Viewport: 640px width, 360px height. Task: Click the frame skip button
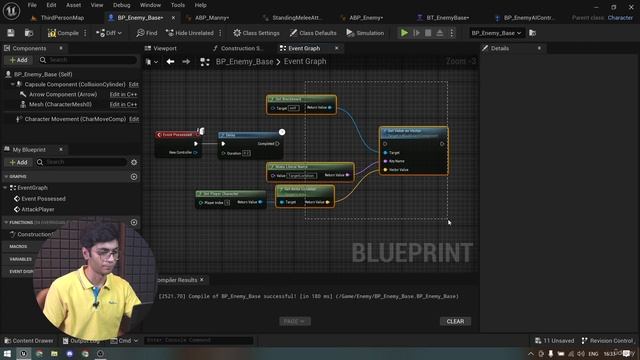tap(416, 33)
